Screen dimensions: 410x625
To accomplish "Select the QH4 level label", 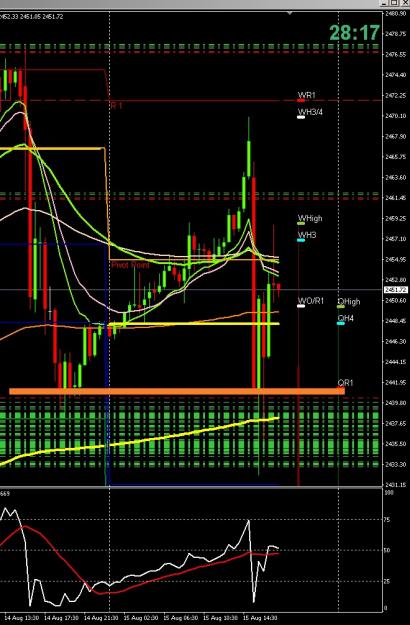I will pos(345,318).
